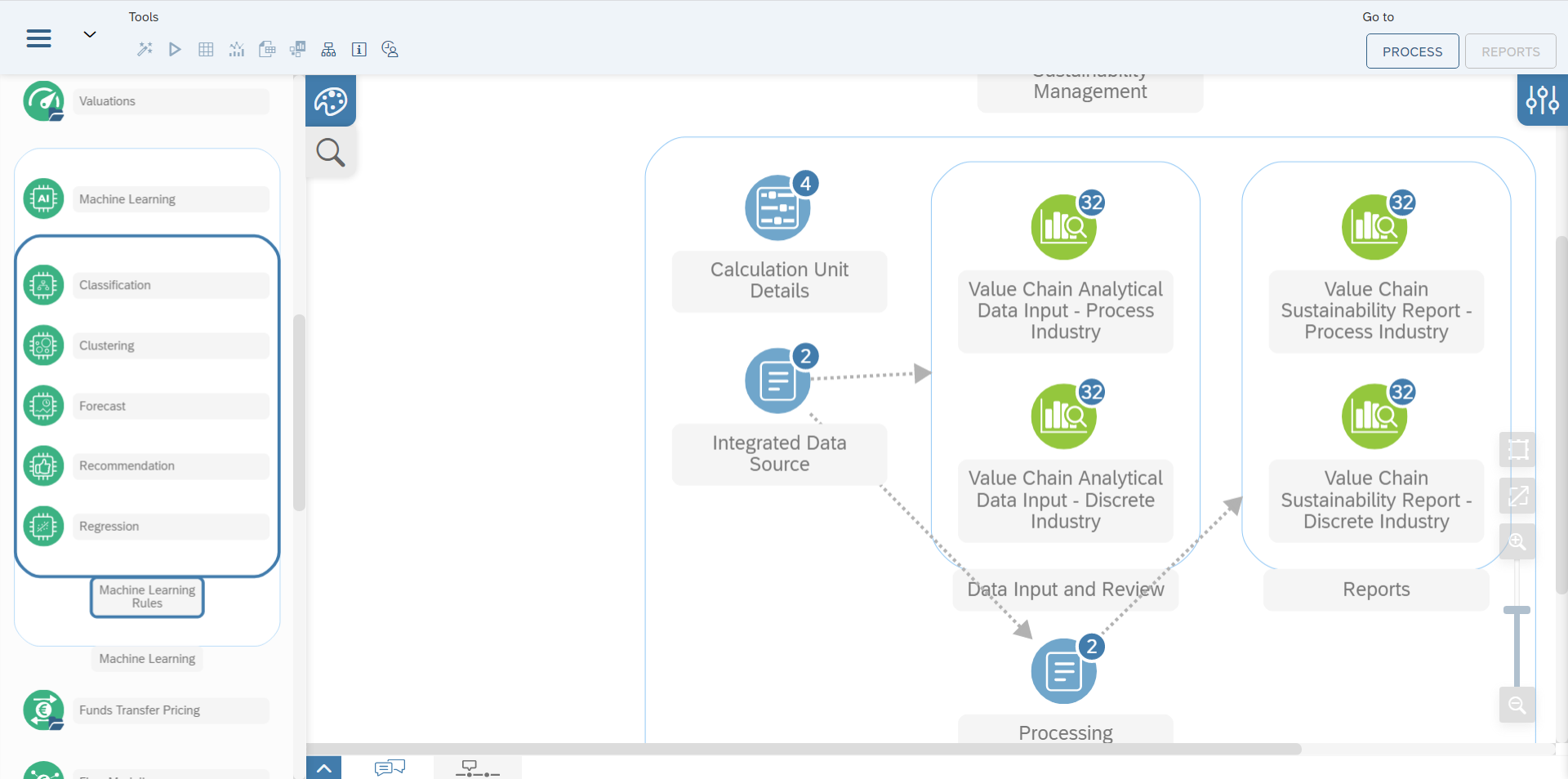The height and width of the screenshot is (779, 1568).
Task: Open the diagram search magnifier
Action: click(x=330, y=152)
